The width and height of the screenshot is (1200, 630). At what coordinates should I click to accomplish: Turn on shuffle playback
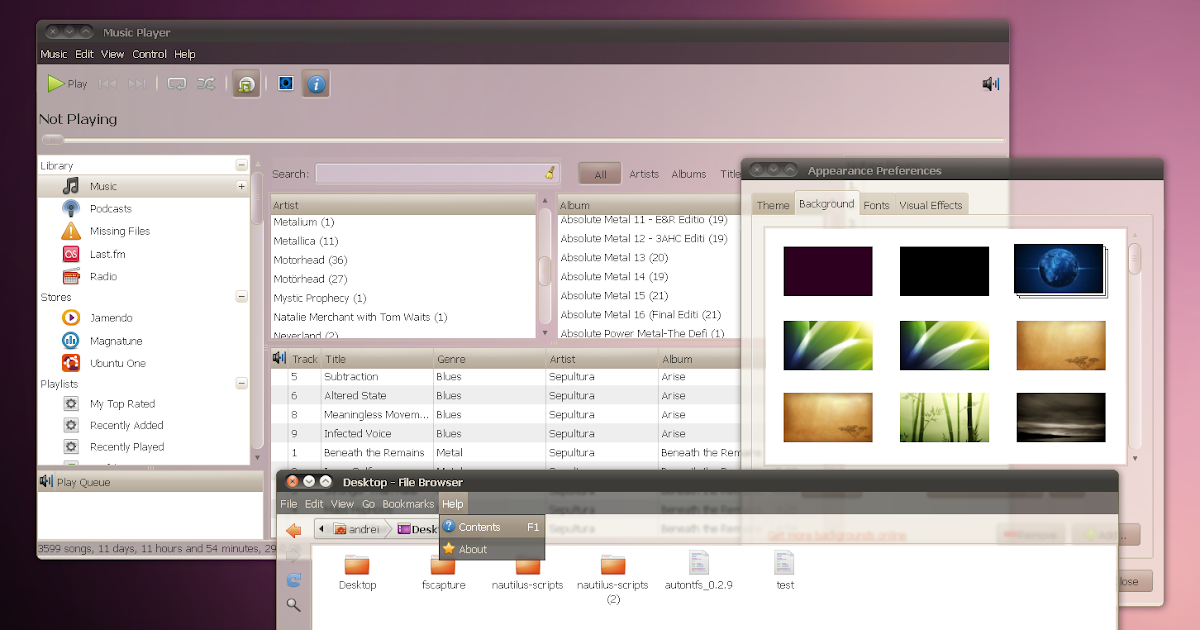pos(206,83)
